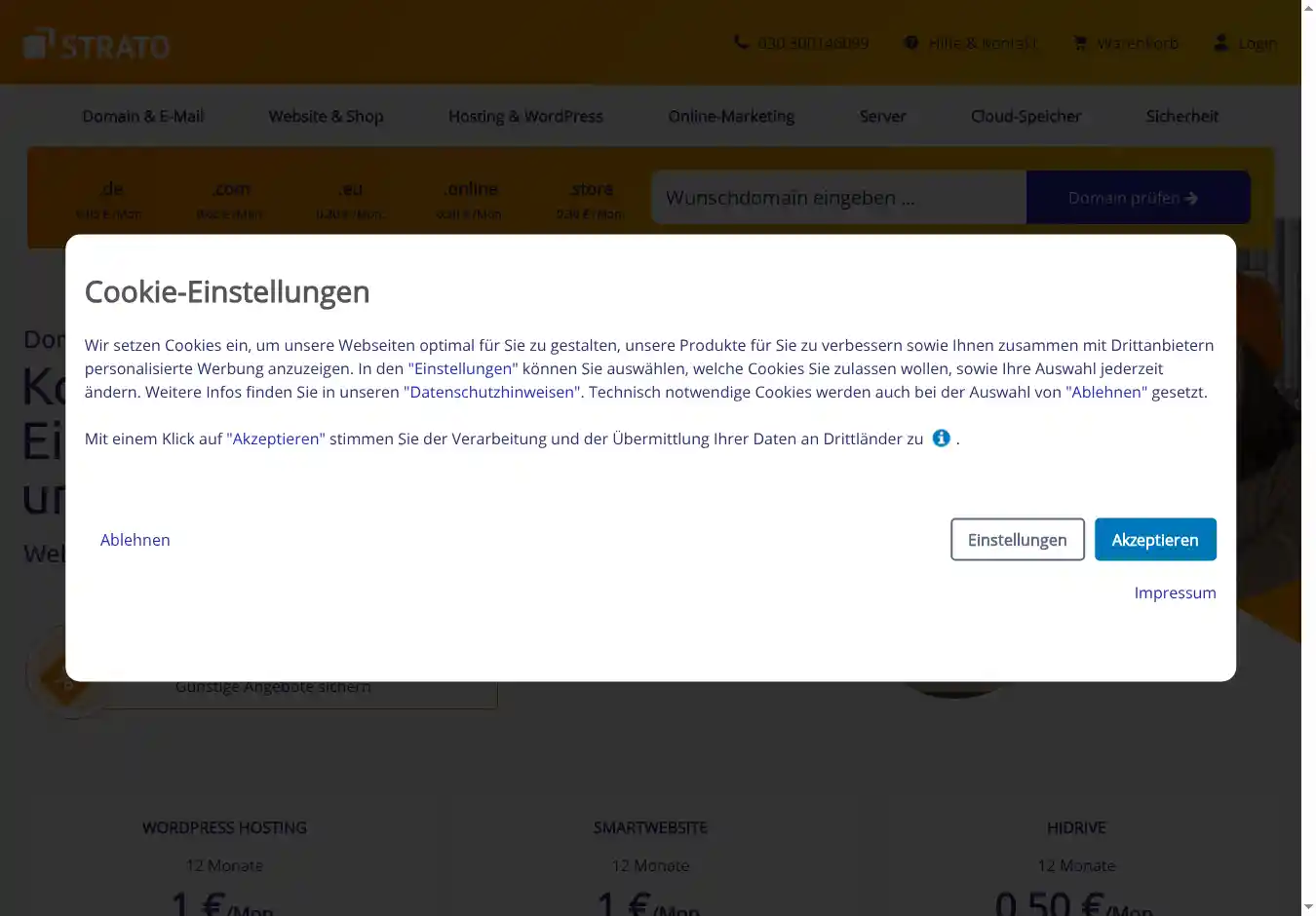
Task: Click the STRATO logo
Action: pyautogui.click(x=97, y=44)
